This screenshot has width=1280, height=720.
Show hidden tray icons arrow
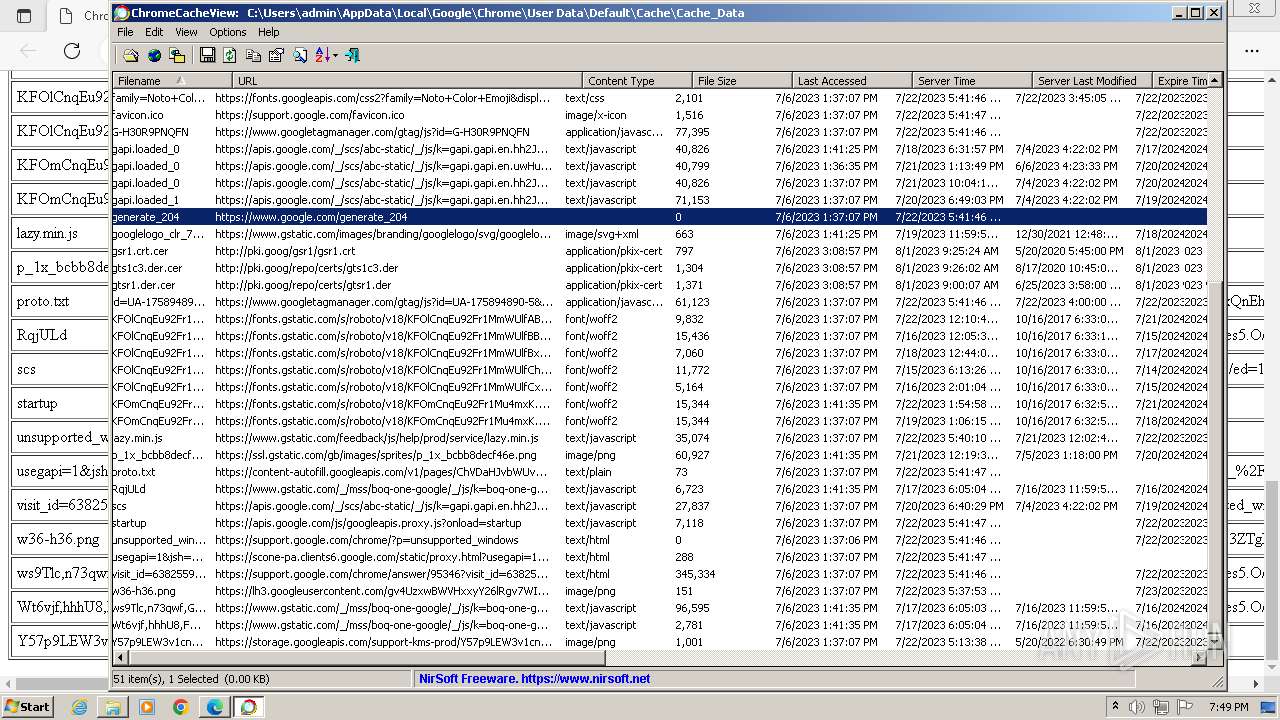(x=1116, y=707)
